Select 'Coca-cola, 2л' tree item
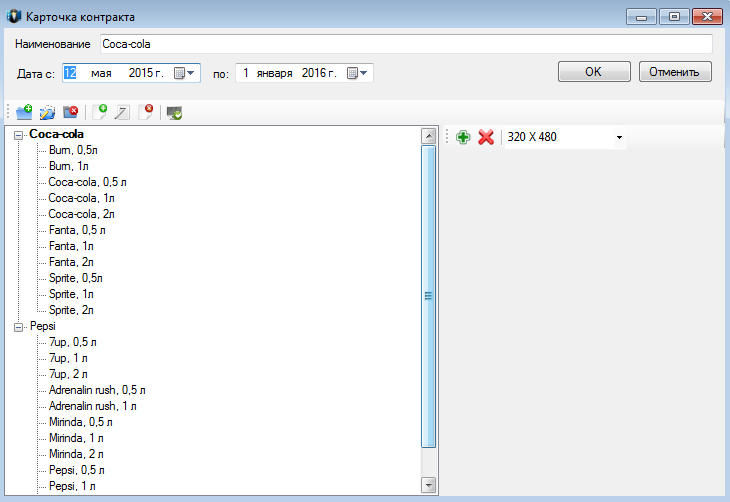This screenshot has height=502, width=730. point(81,214)
